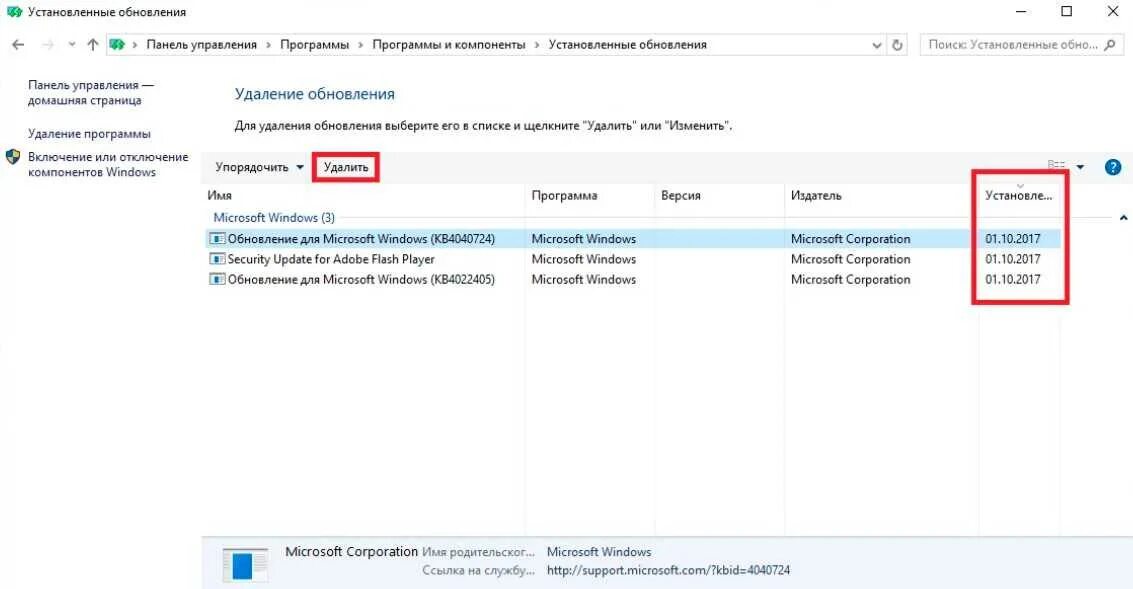The width and height of the screenshot is (1133, 589).
Task: Open view options dropdown arrow
Action: pyautogui.click(x=1080, y=167)
